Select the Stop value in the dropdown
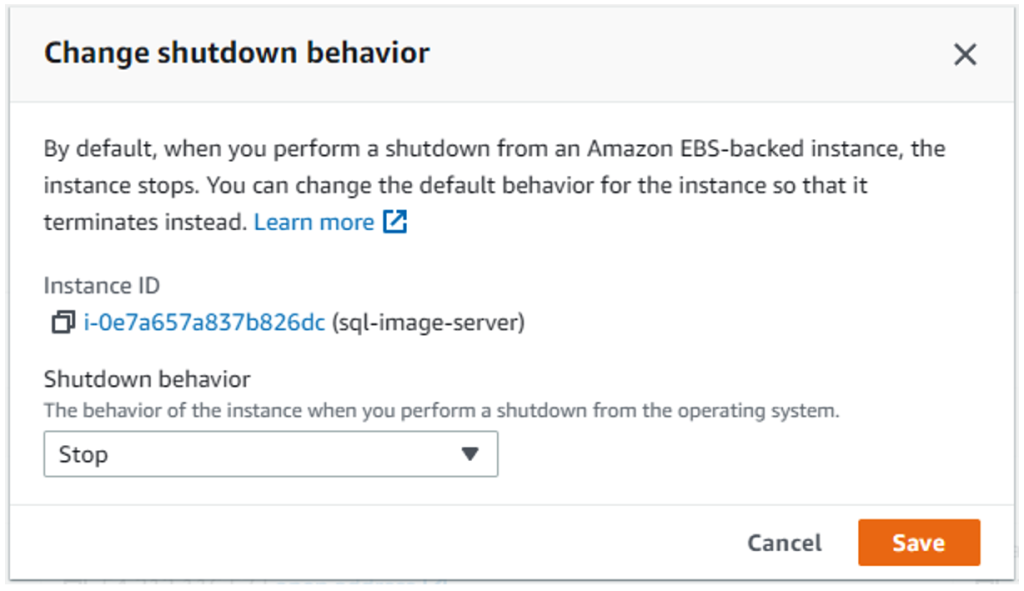 [84, 454]
